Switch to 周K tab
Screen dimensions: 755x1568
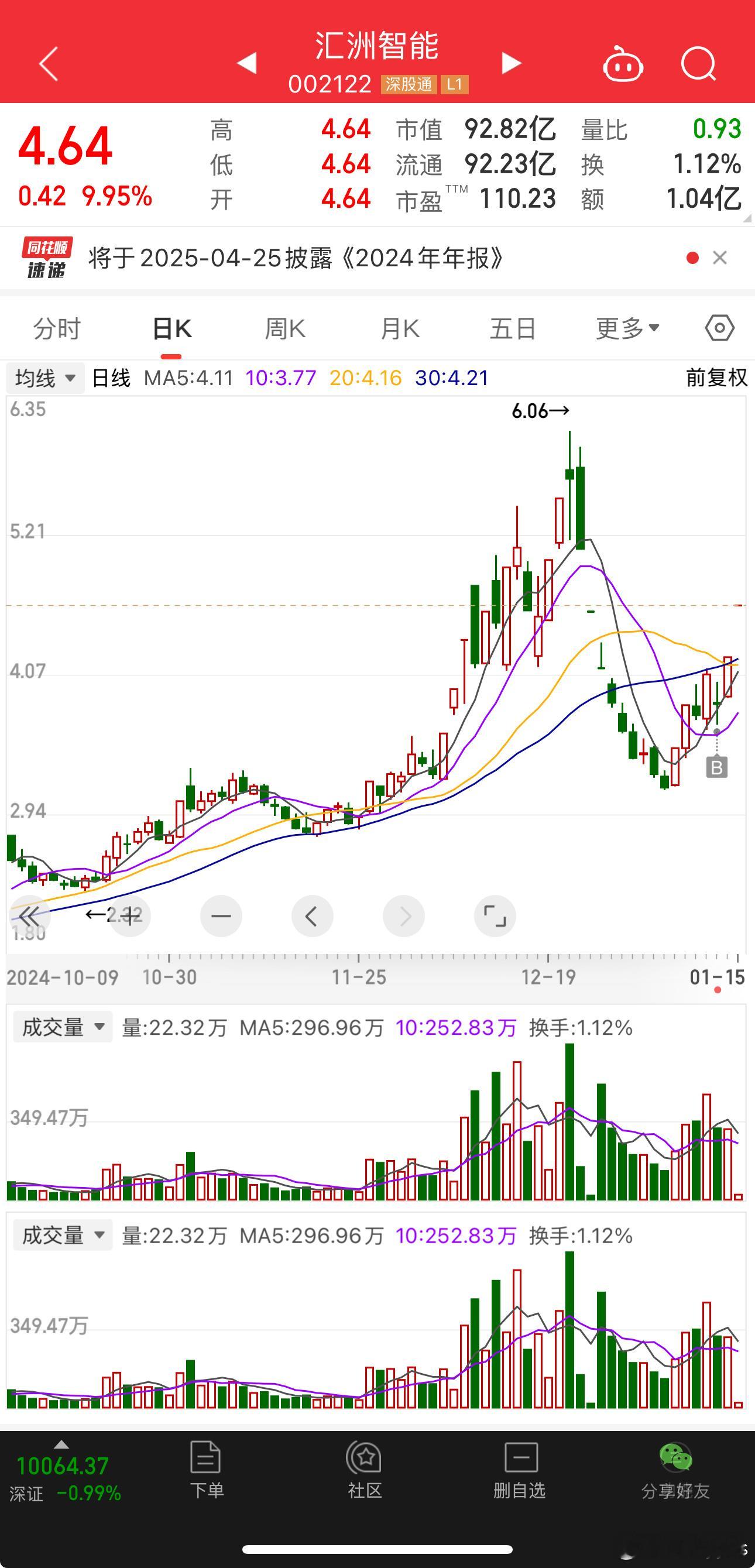285,329
